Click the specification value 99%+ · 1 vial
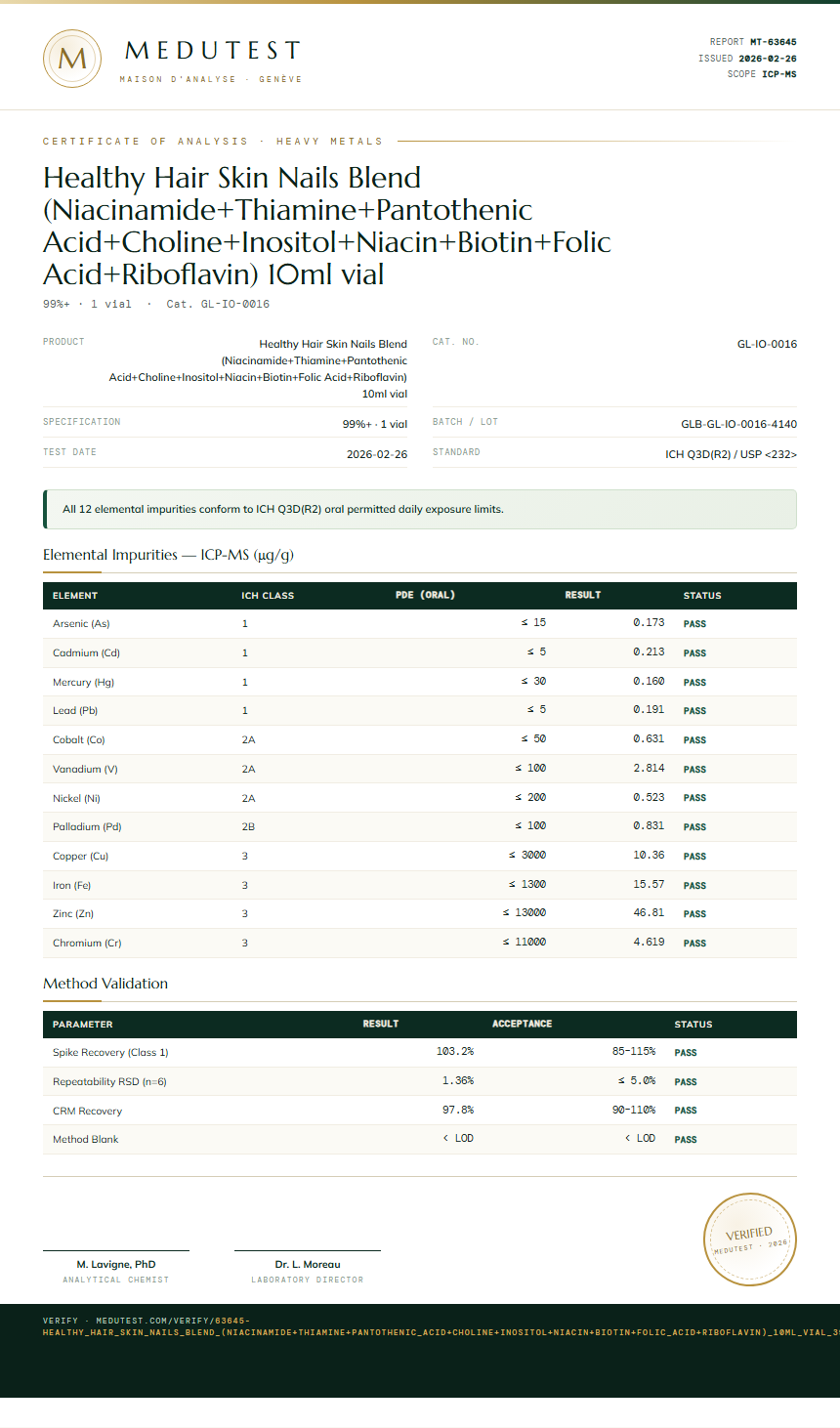Image resolution: width=840 pixels, height=1428 pixels. 375,424
